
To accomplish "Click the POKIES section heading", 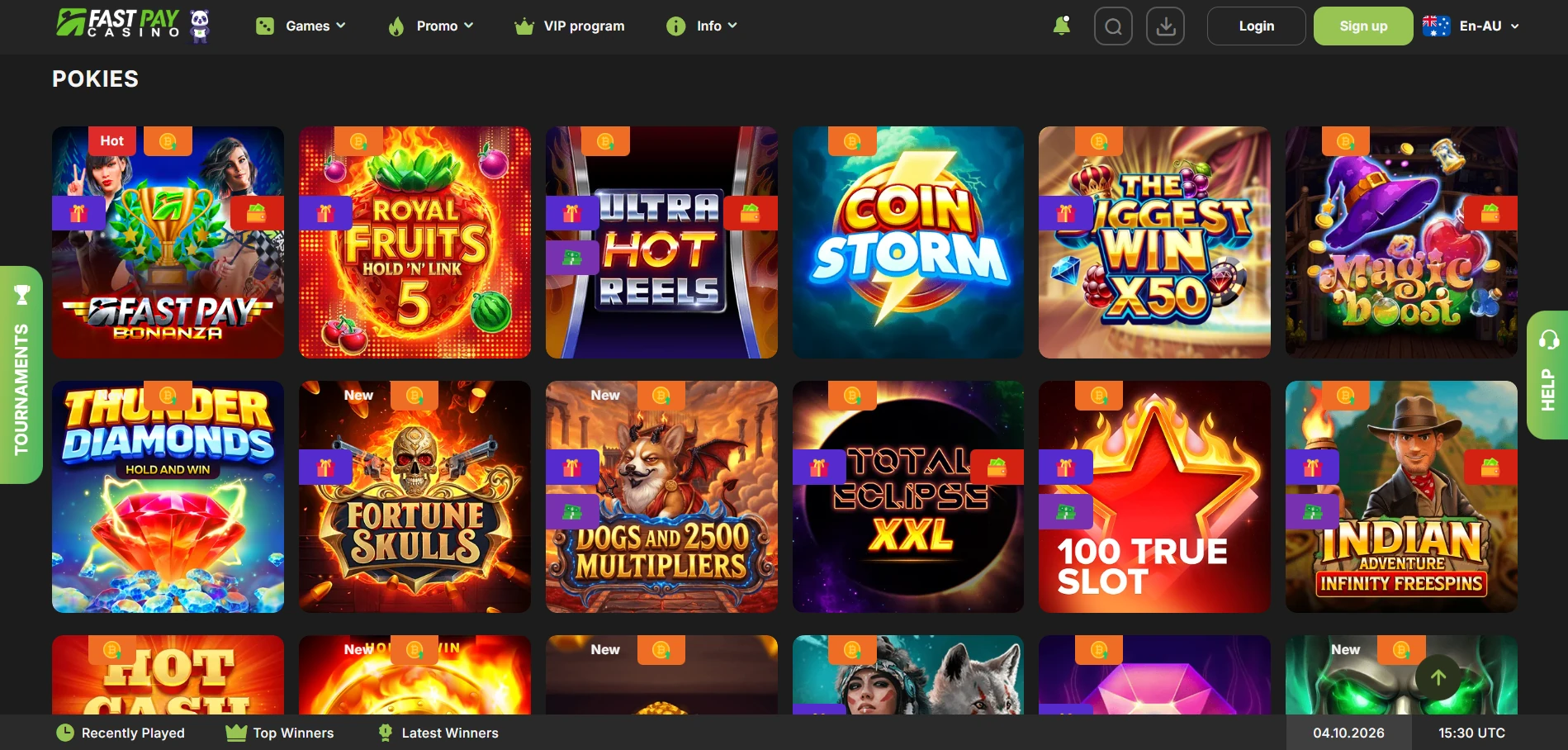I will [x=96, y=79].
